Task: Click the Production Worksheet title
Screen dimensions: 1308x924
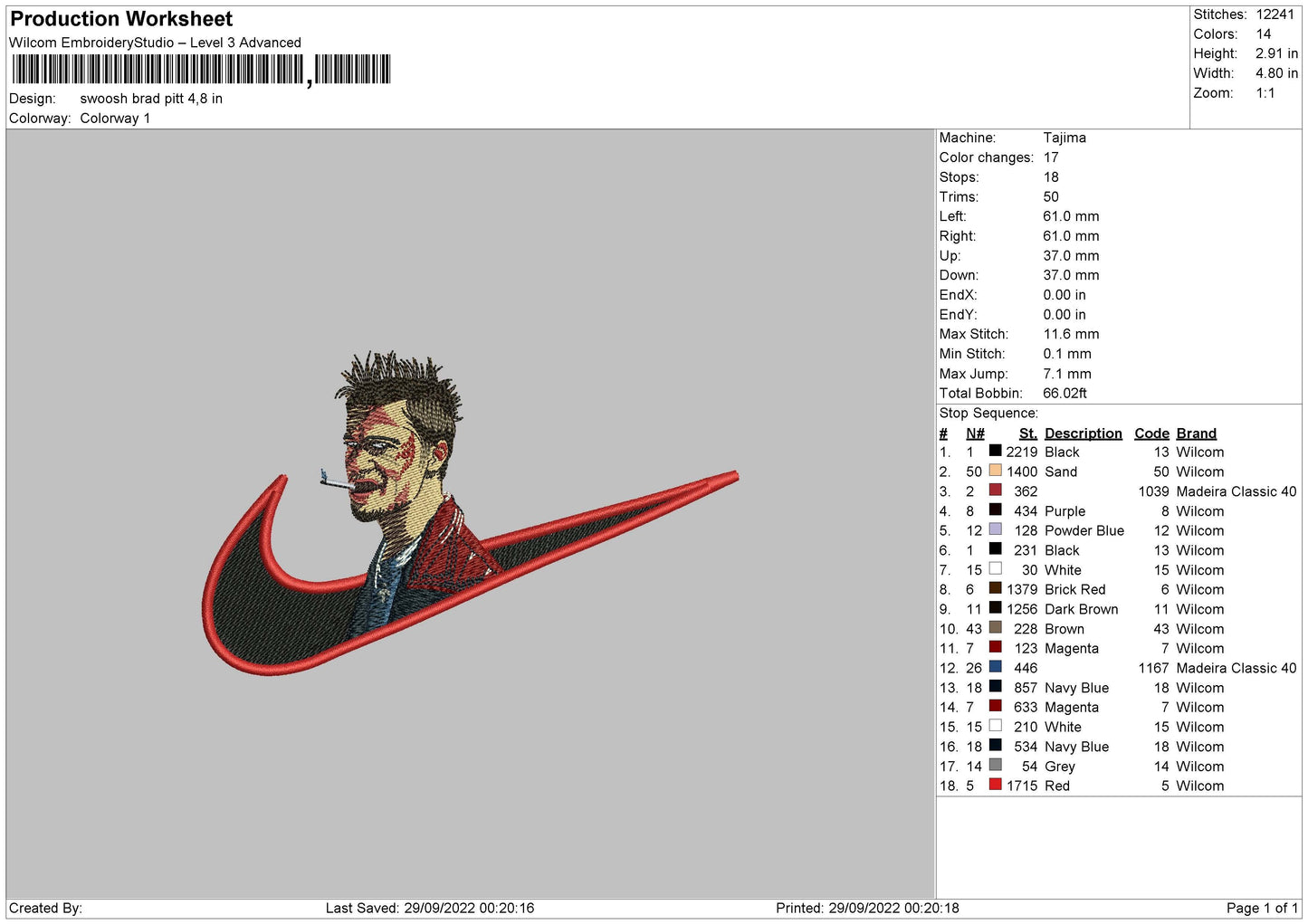Action: click(x=121, y=19)
